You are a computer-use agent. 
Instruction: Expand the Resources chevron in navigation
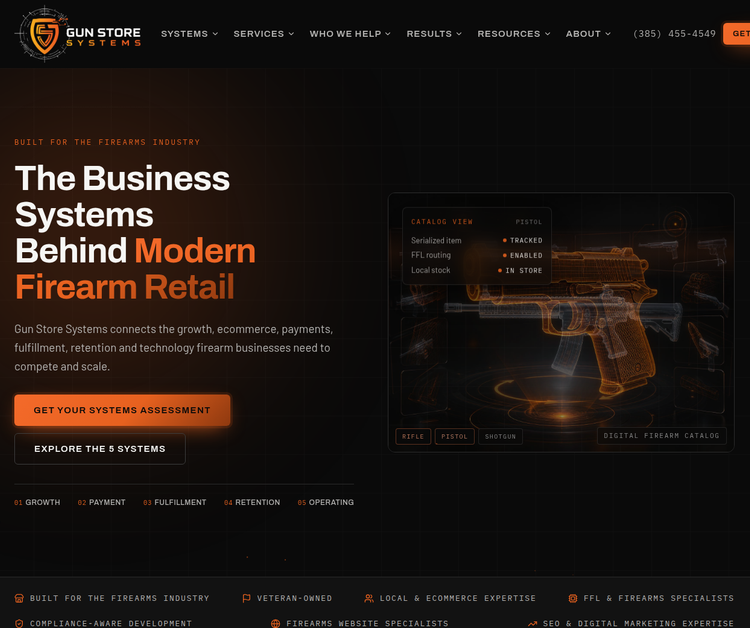(x=548, y=34)
